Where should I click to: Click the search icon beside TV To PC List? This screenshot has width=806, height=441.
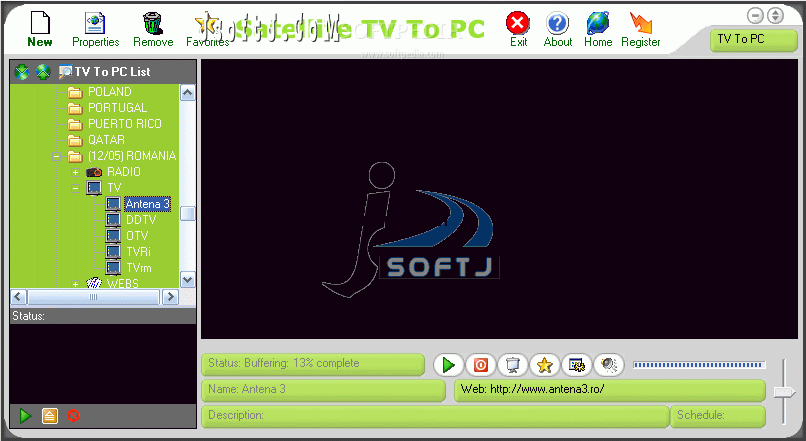click(x=65, y=72)
